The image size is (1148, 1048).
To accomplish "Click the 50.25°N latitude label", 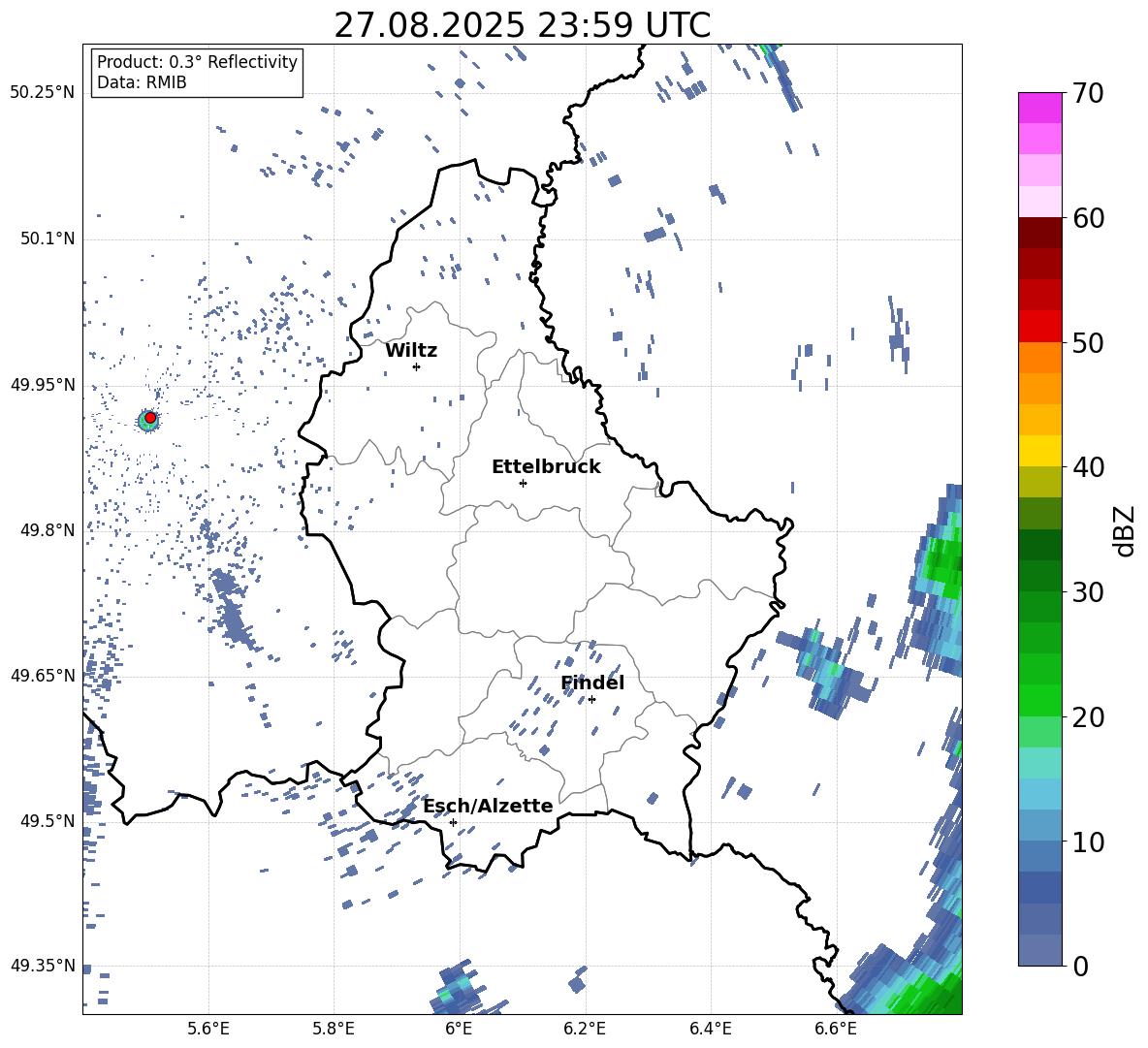I will click(x=43, y=93).
